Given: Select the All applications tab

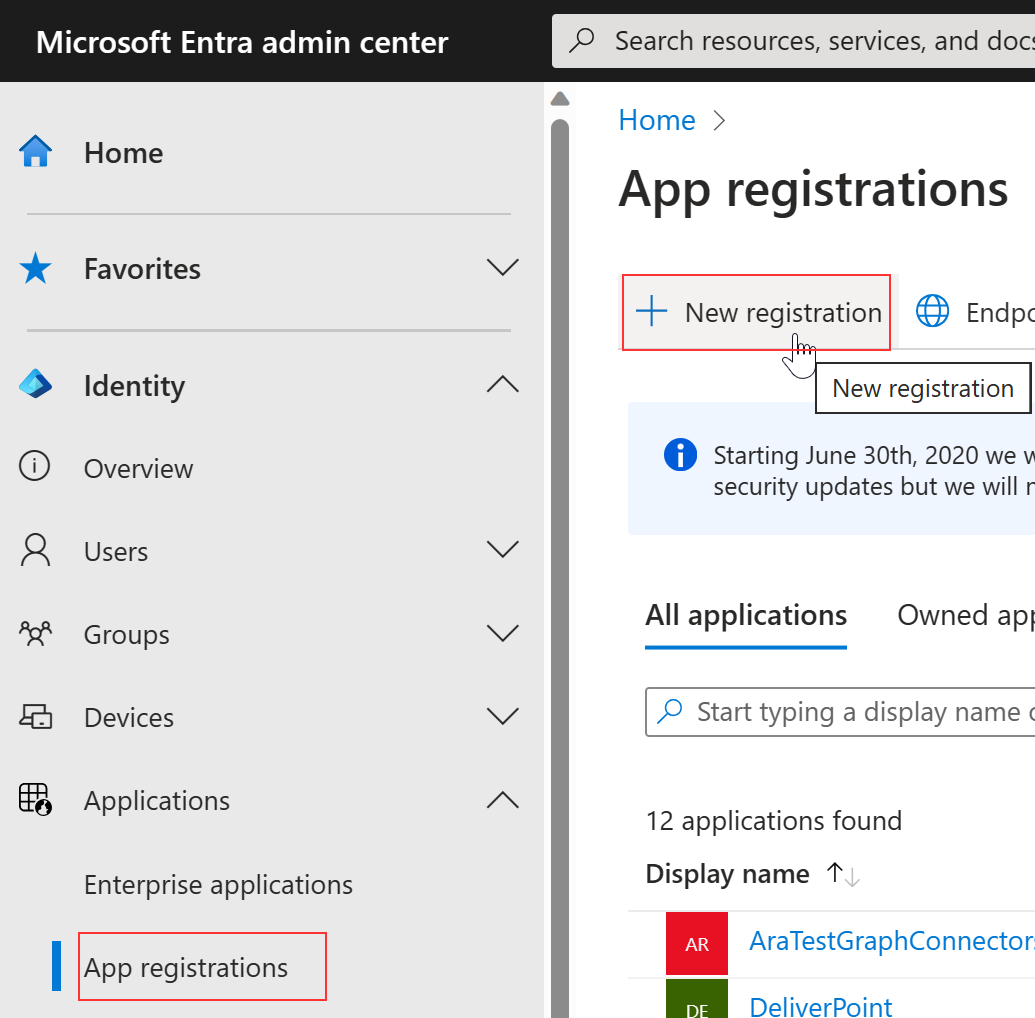Looking at the screenshot, I should click(x=745, y=615).
